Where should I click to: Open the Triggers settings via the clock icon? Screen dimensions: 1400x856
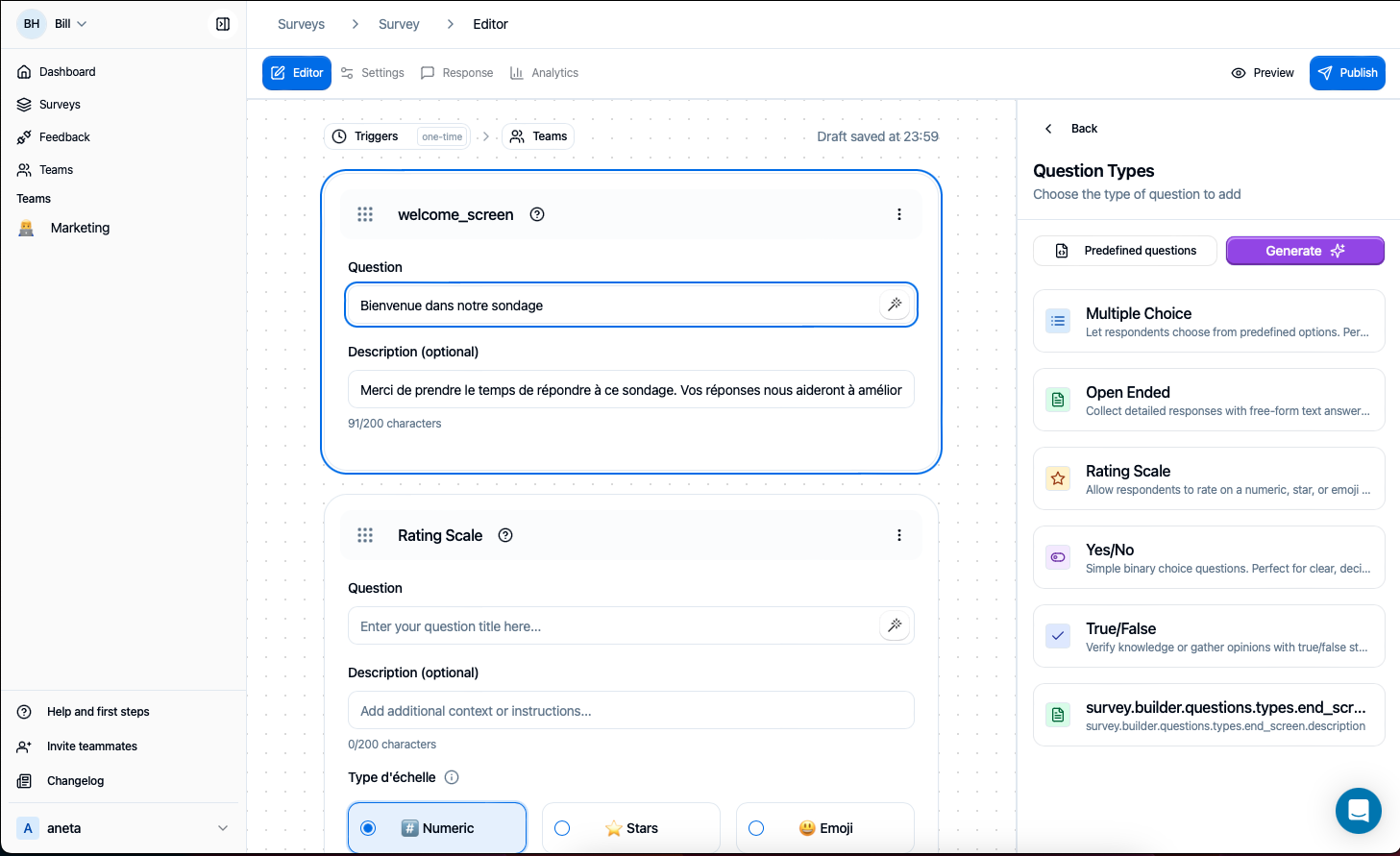point(338,135)
